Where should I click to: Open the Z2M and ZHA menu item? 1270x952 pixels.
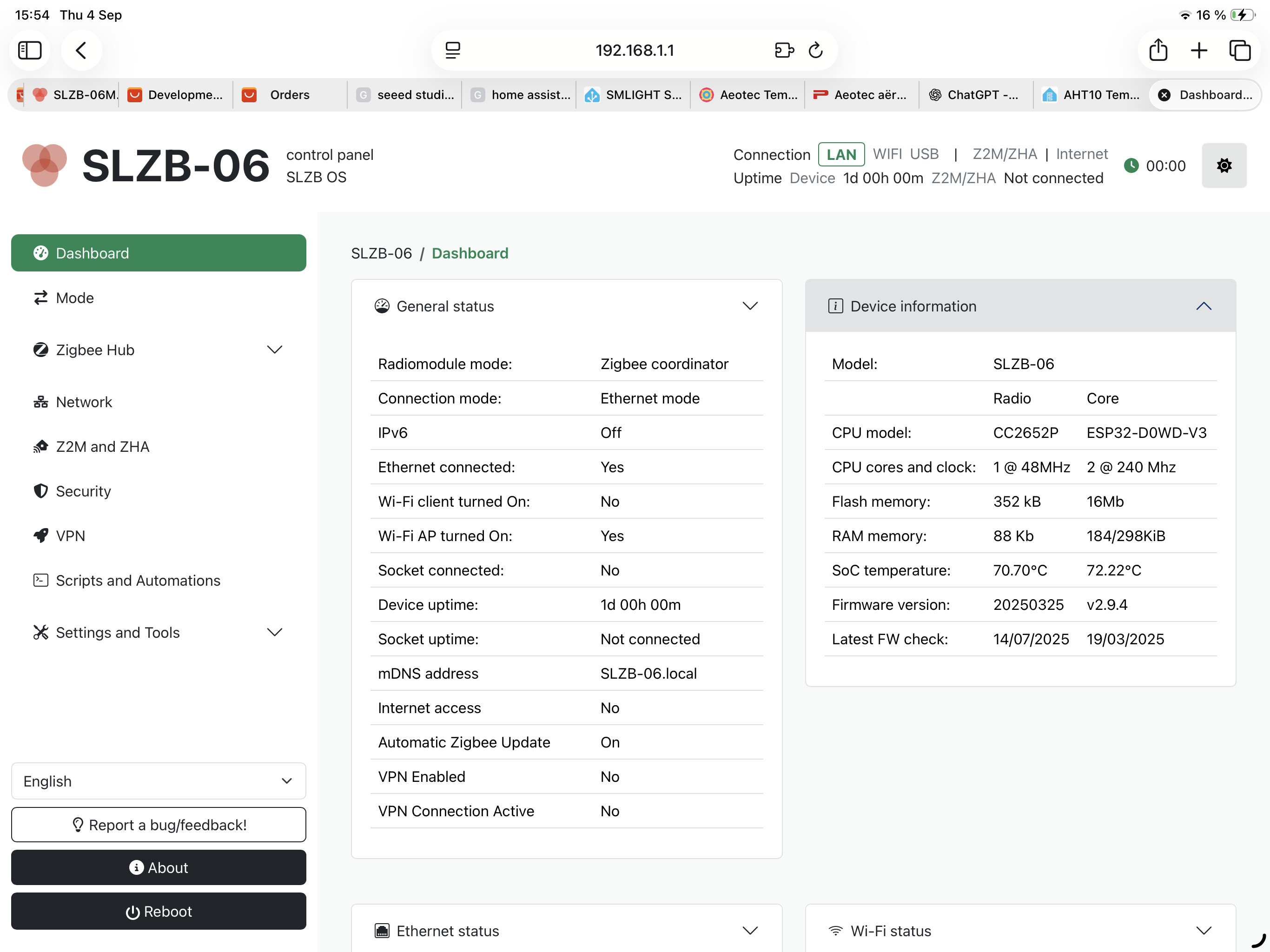102,447
